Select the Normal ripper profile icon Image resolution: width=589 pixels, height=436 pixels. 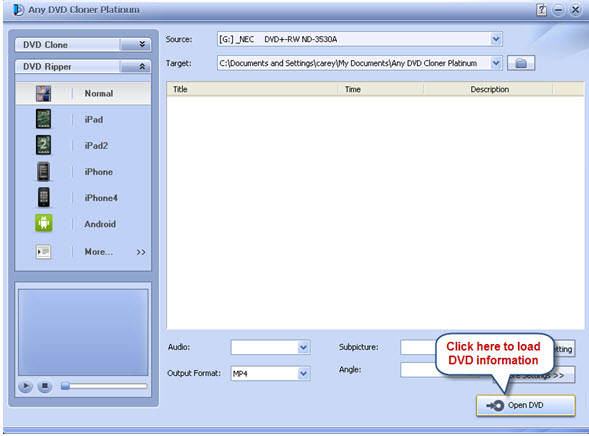click(x=43, y=94)
